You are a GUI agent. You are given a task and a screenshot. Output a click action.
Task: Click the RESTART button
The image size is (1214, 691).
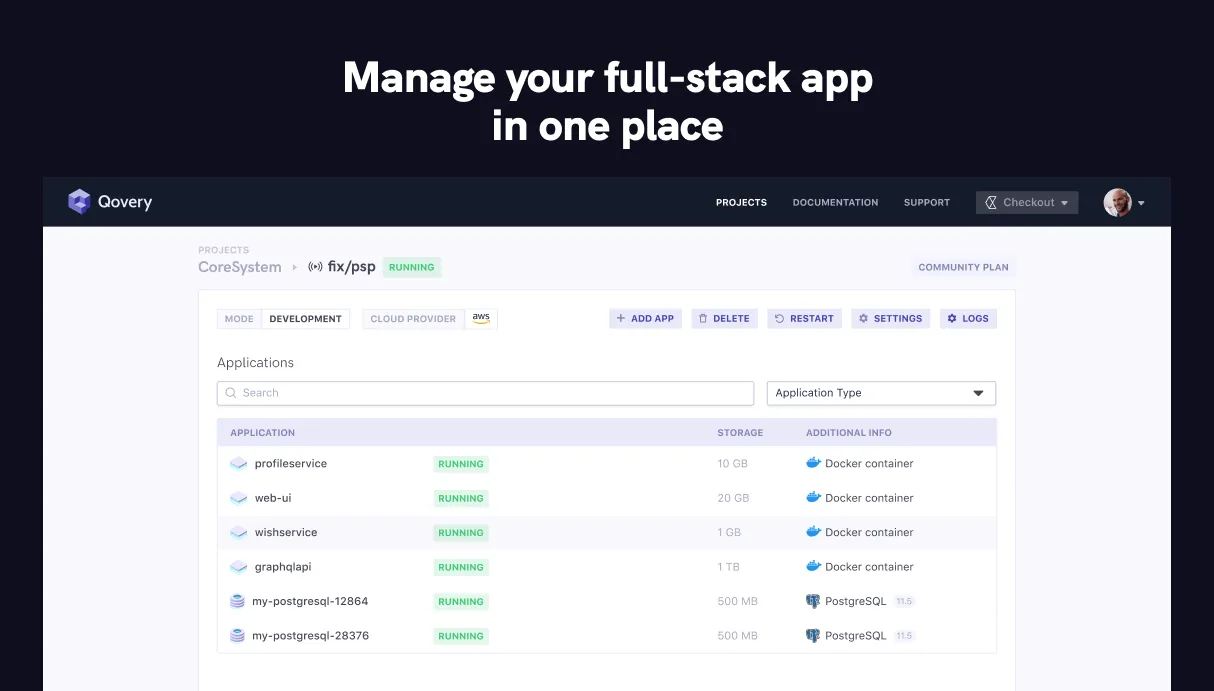click(x=804, y=318)
